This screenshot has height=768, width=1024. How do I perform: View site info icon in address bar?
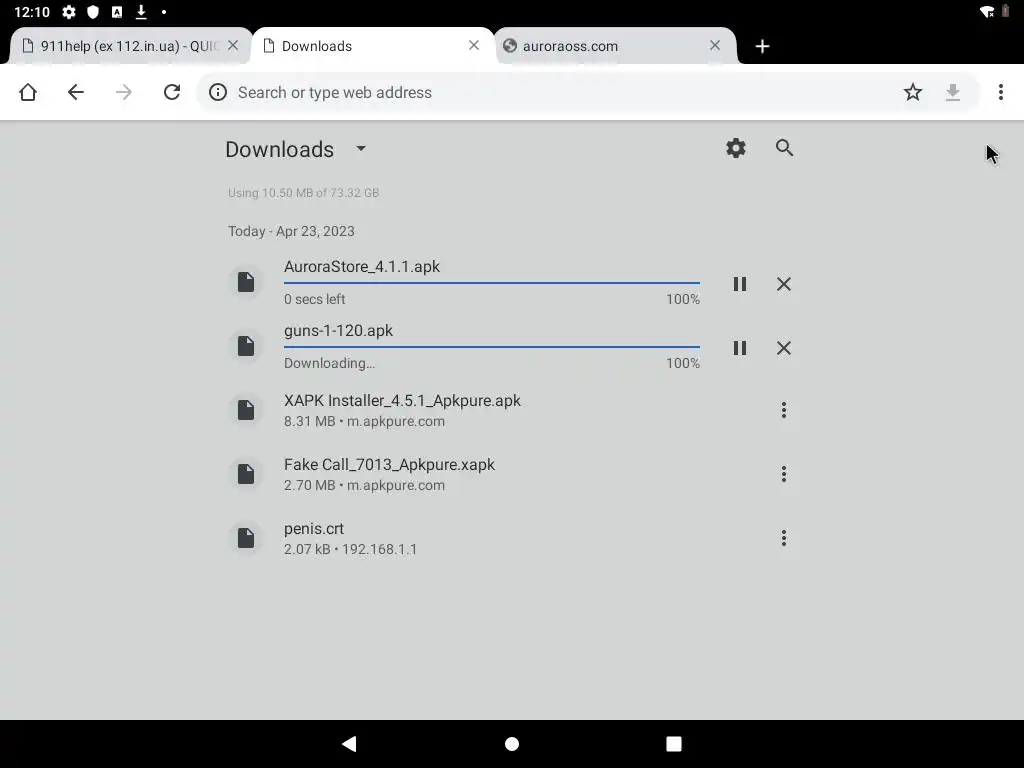(218, 92)
